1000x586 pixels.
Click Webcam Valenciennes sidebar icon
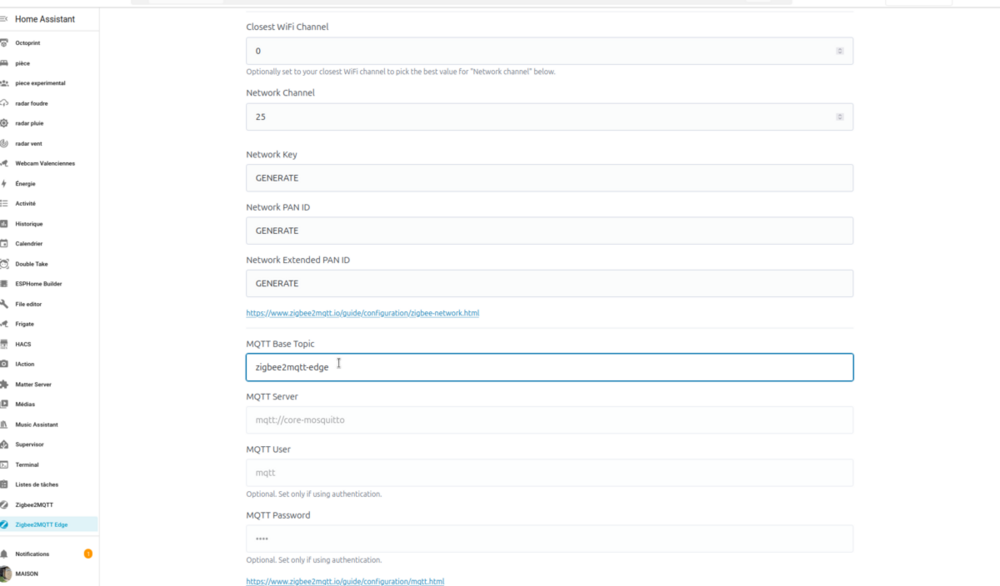(4, 163)
